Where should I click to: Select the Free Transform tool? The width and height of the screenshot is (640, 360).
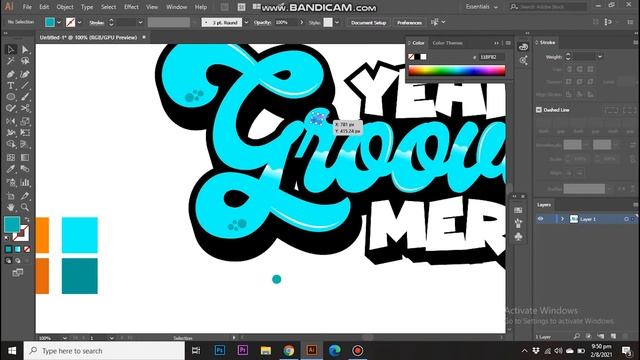point(25,133)
